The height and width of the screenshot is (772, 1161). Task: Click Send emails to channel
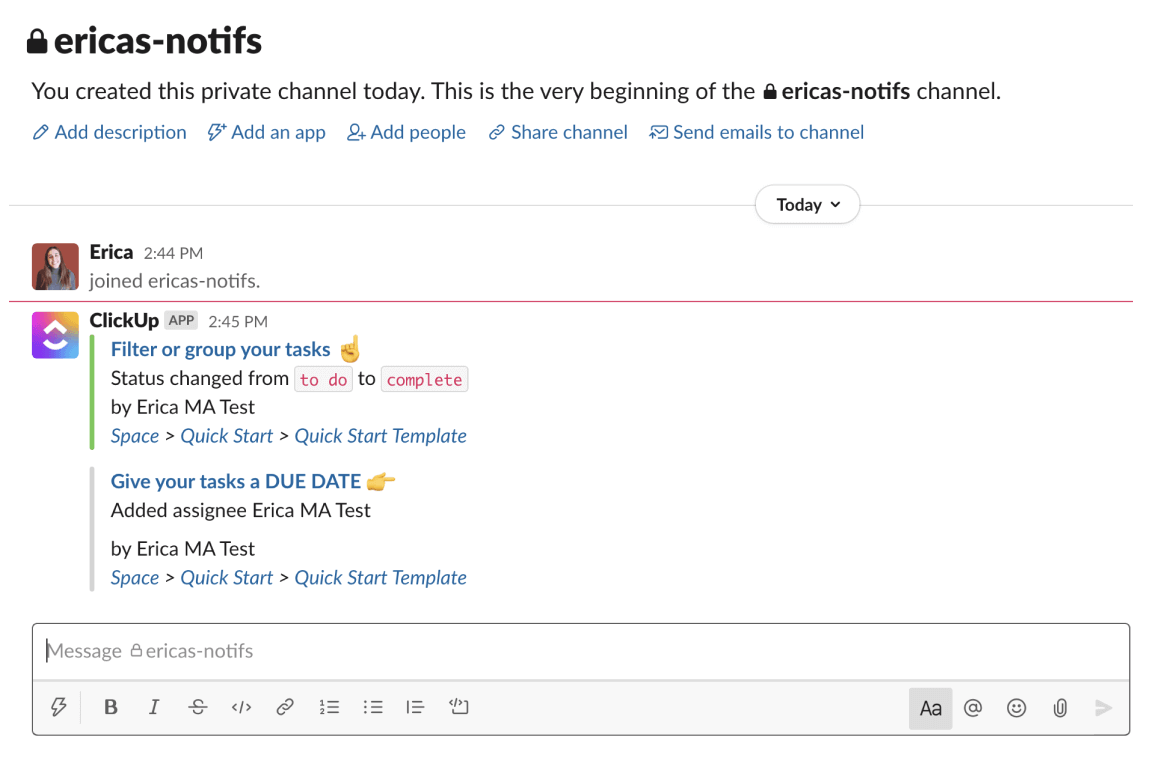pos(757,132)
